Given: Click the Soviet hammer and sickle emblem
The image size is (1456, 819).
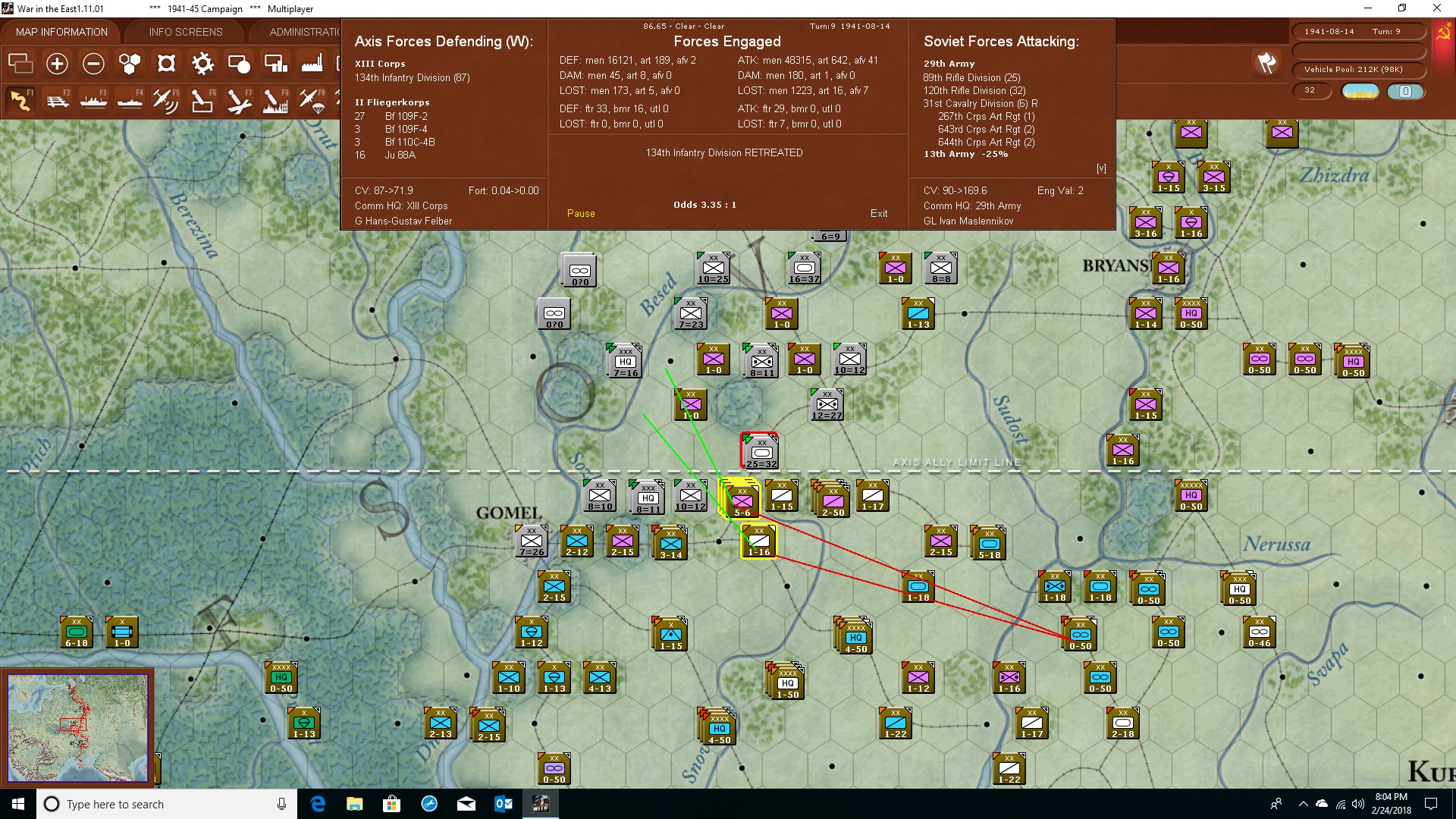Looking at the screenshot, I should [1443, 33].
